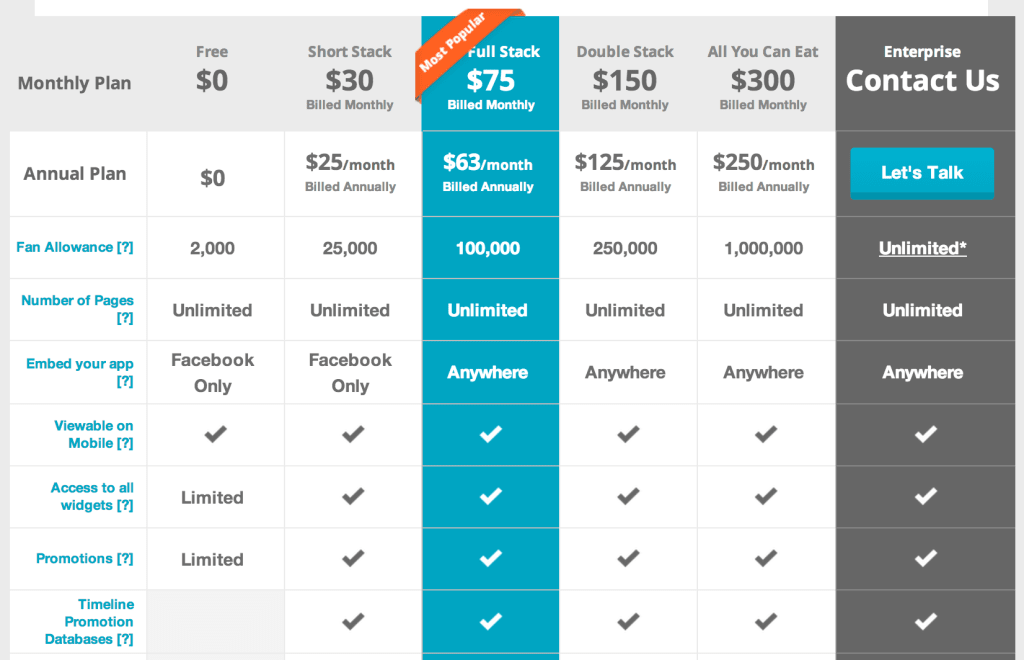Open Viewable on Mobile [?] help
Screen dimensions: 1024x660
(94, 434)
